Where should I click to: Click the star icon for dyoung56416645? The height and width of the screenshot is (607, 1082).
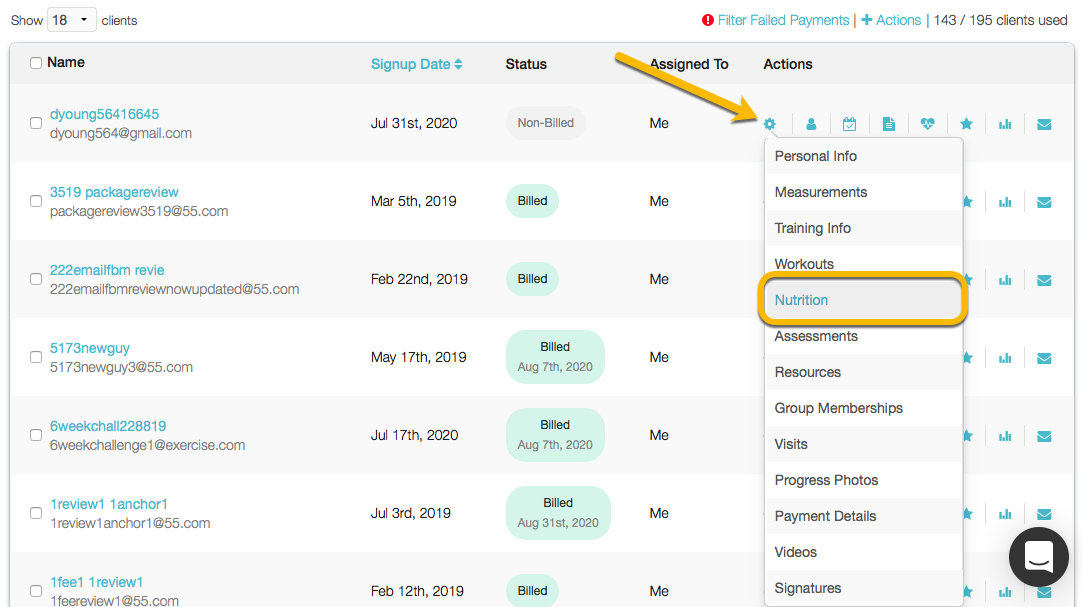(x=966, y=124)
